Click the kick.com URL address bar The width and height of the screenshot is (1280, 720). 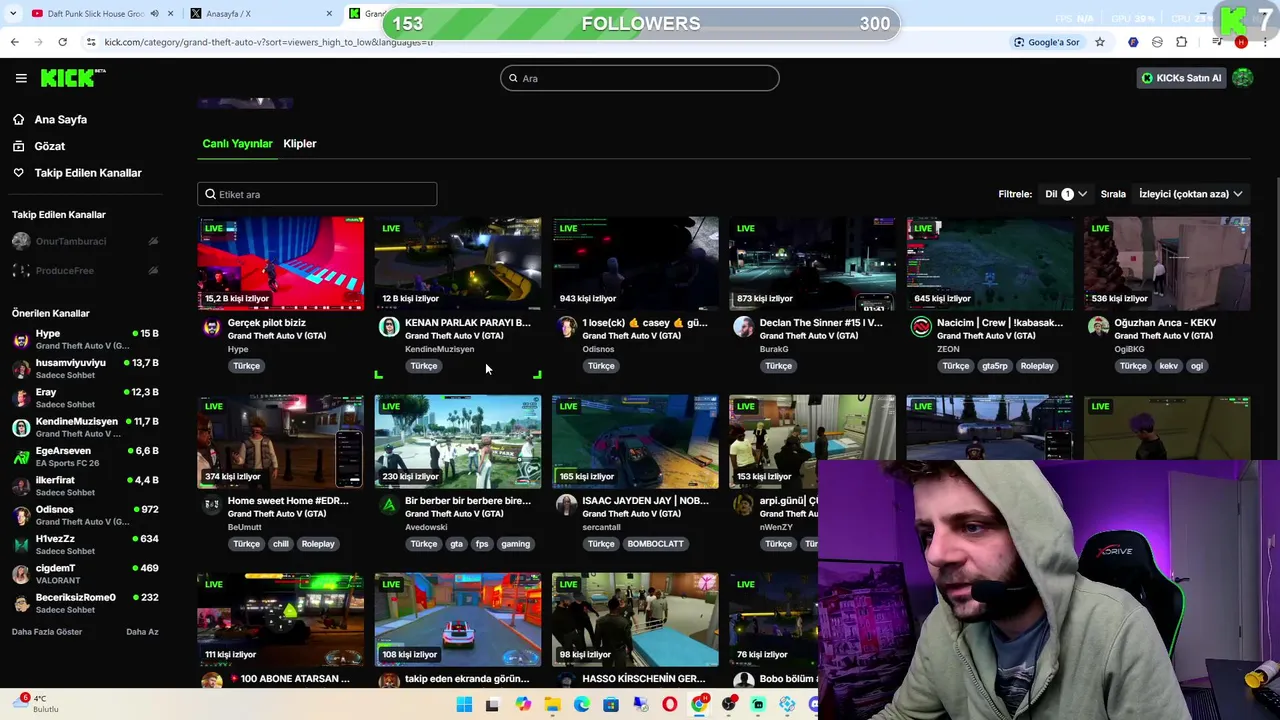(269, 42)
